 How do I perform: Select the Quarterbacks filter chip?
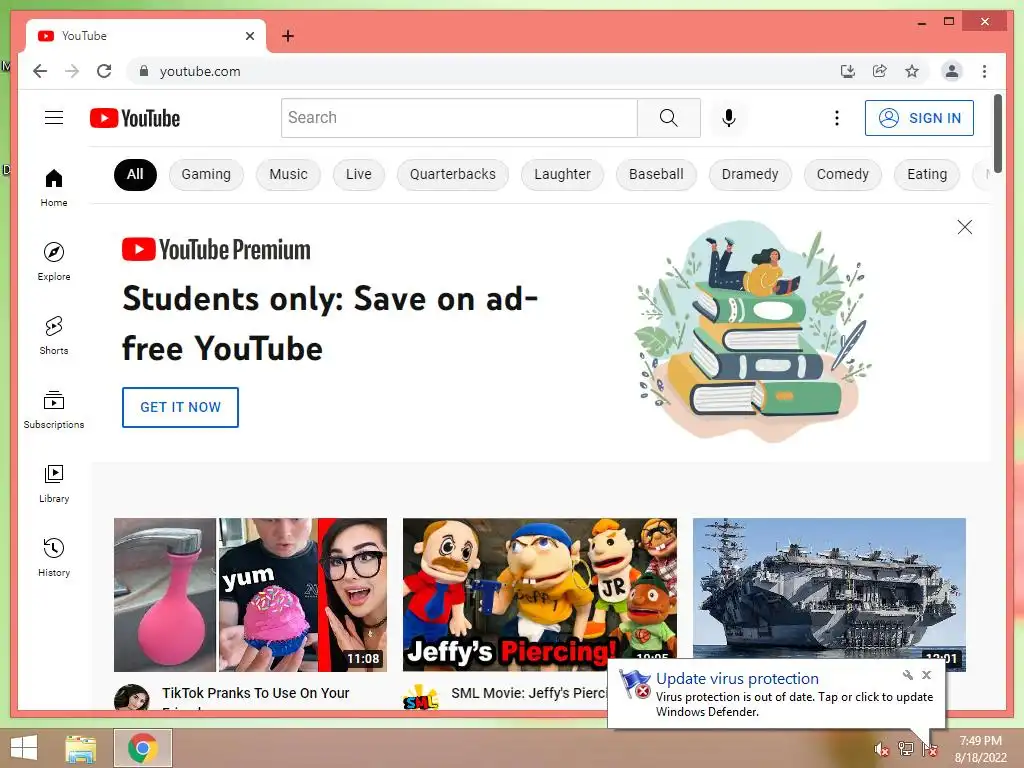click(453, 174)
